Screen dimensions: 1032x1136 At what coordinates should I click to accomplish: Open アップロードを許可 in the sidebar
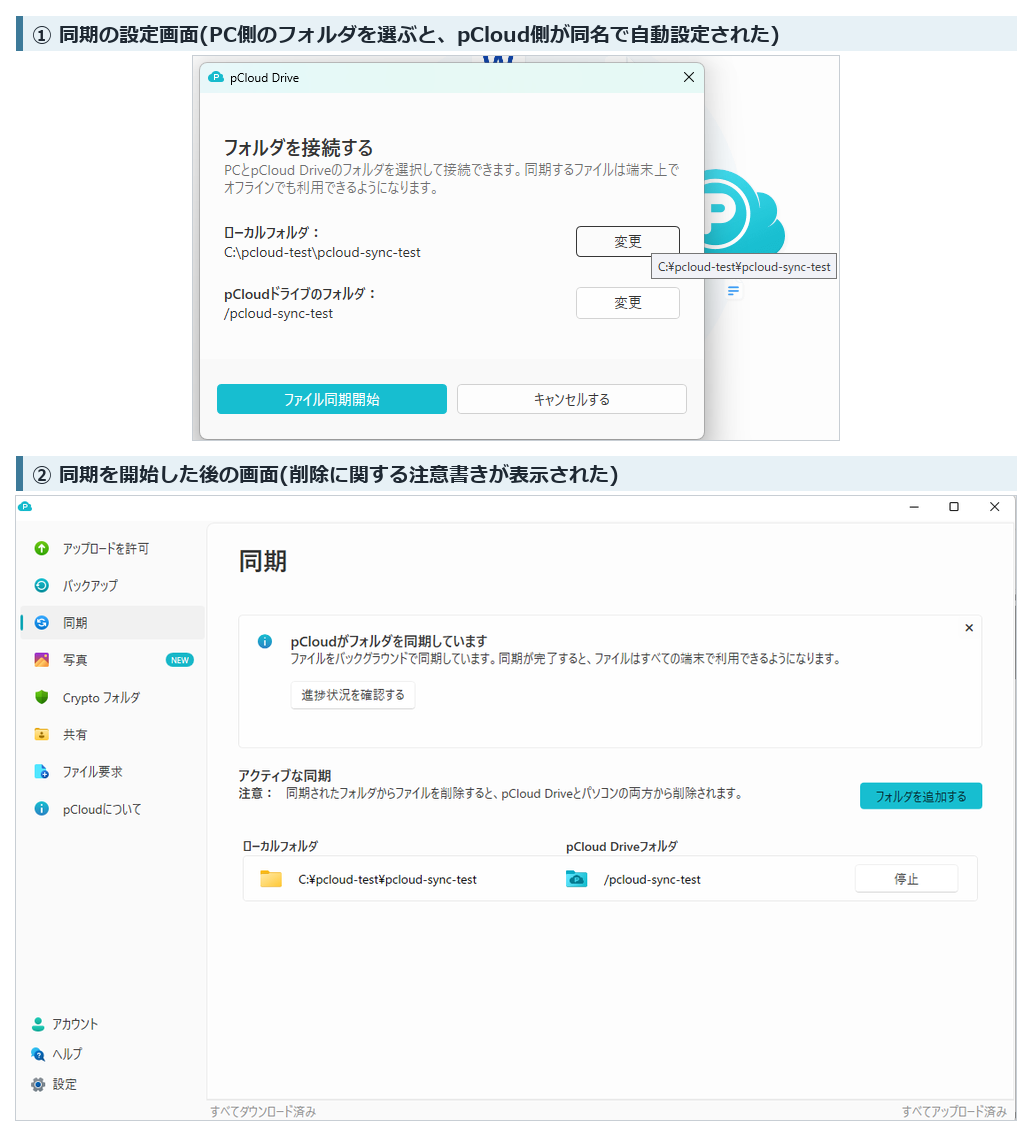point(112,548)
